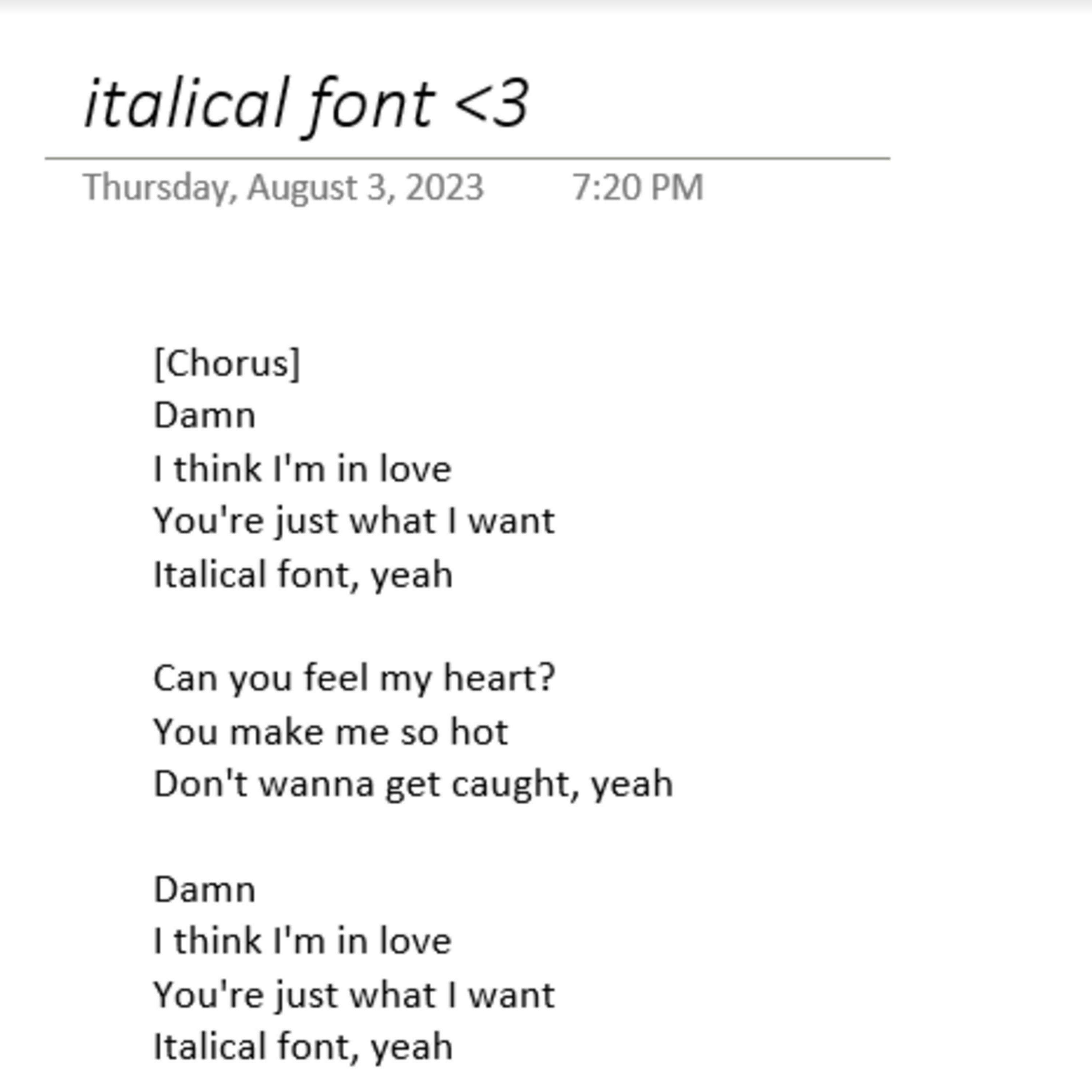
Task: Click the second "I think I'm in love" line
Action: [302, 941]
